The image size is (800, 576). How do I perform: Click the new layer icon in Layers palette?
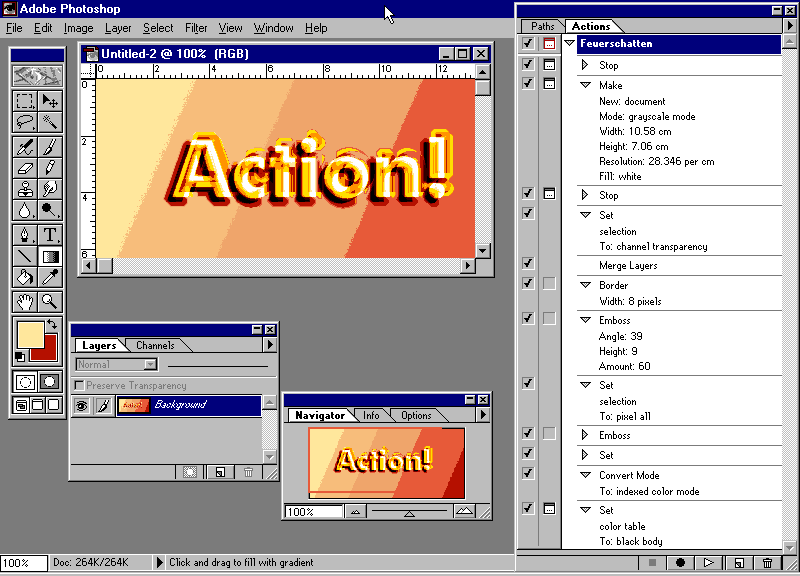click(x=220, y=472)
